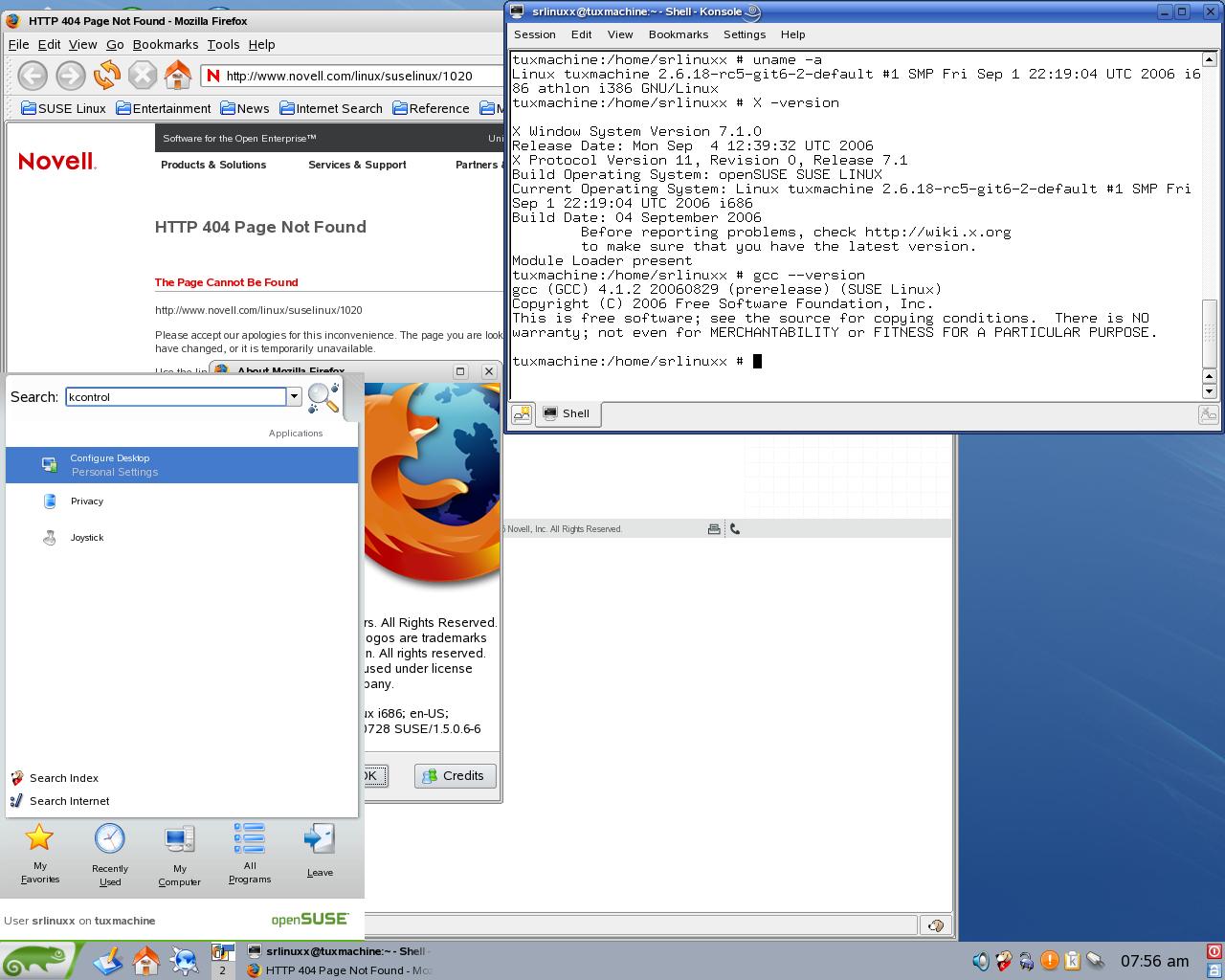Click the magnifier search icon in menu
This screenshot has height=980, width=1225.
[323, 396]
